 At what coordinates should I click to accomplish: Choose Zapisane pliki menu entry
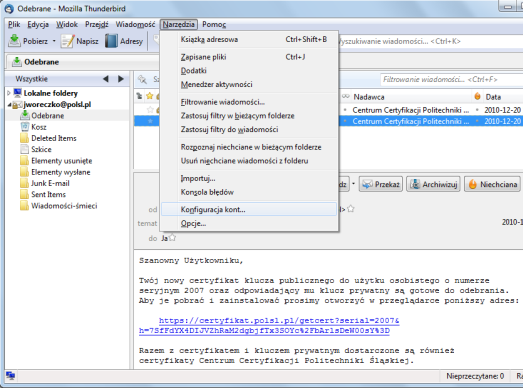[x=249, y=57]
